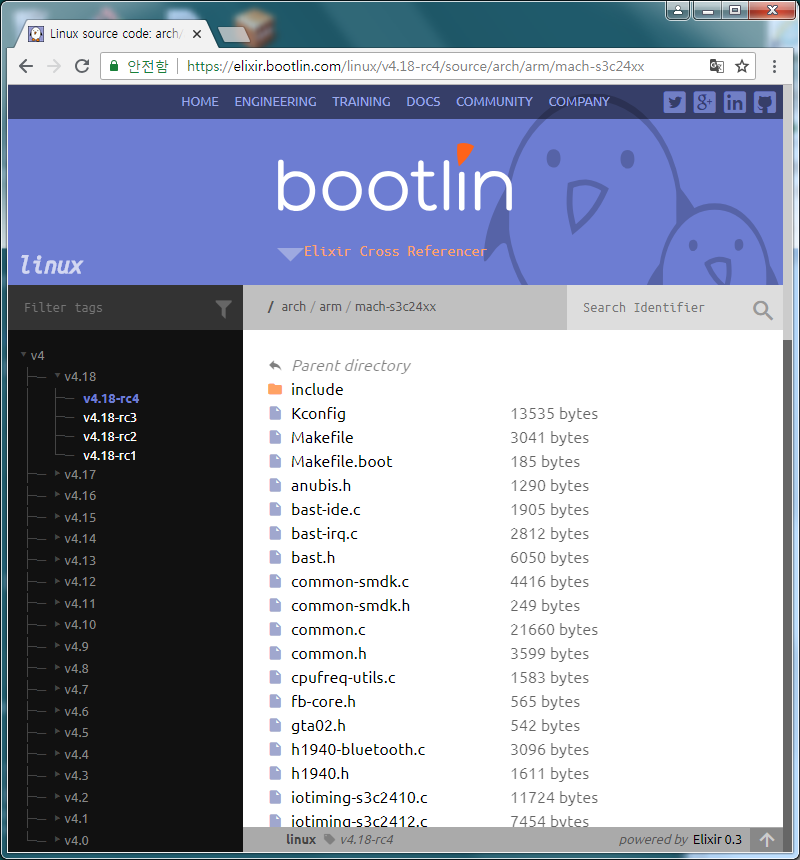Open the TRAINING menu item
The image size is (800, 860).
pyautogui.click(x=361, y=102)
